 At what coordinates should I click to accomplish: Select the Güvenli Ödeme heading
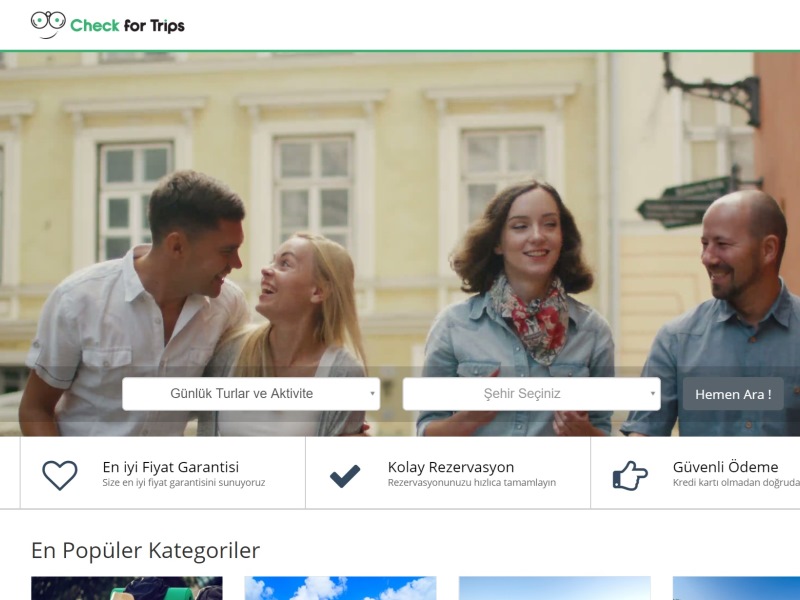pos(725,467)
